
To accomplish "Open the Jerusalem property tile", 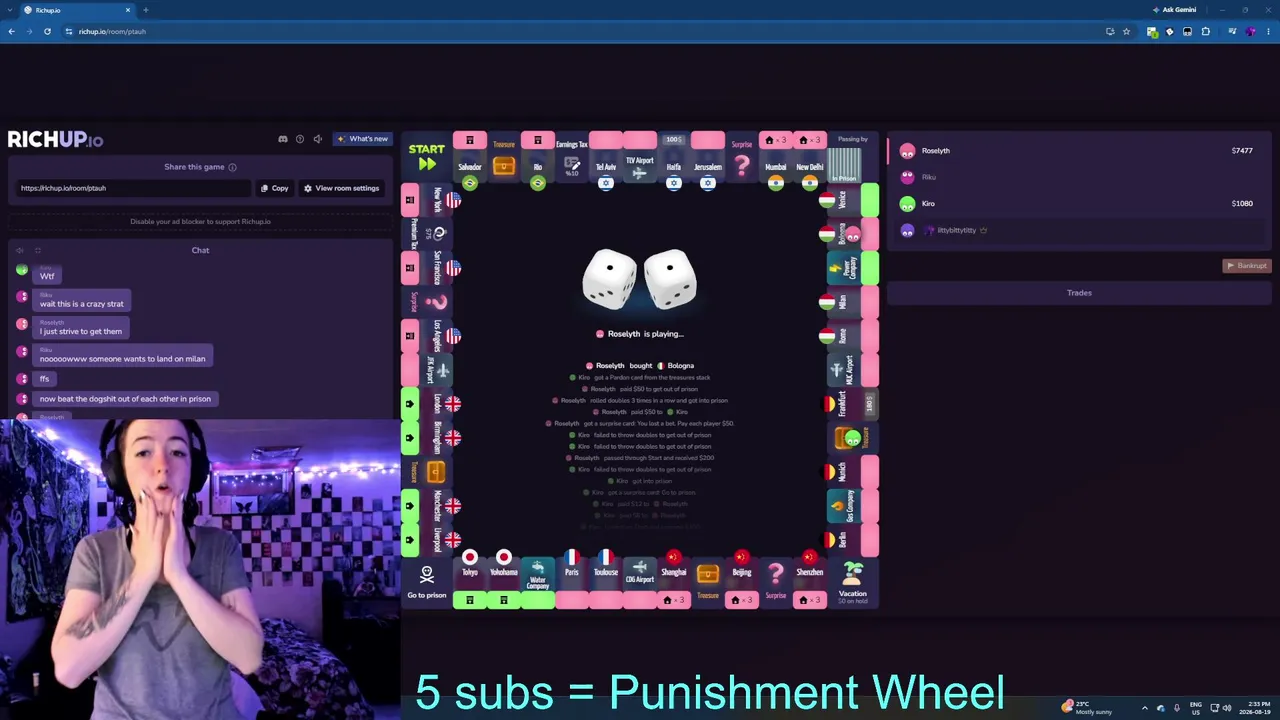I will (707, 158).
